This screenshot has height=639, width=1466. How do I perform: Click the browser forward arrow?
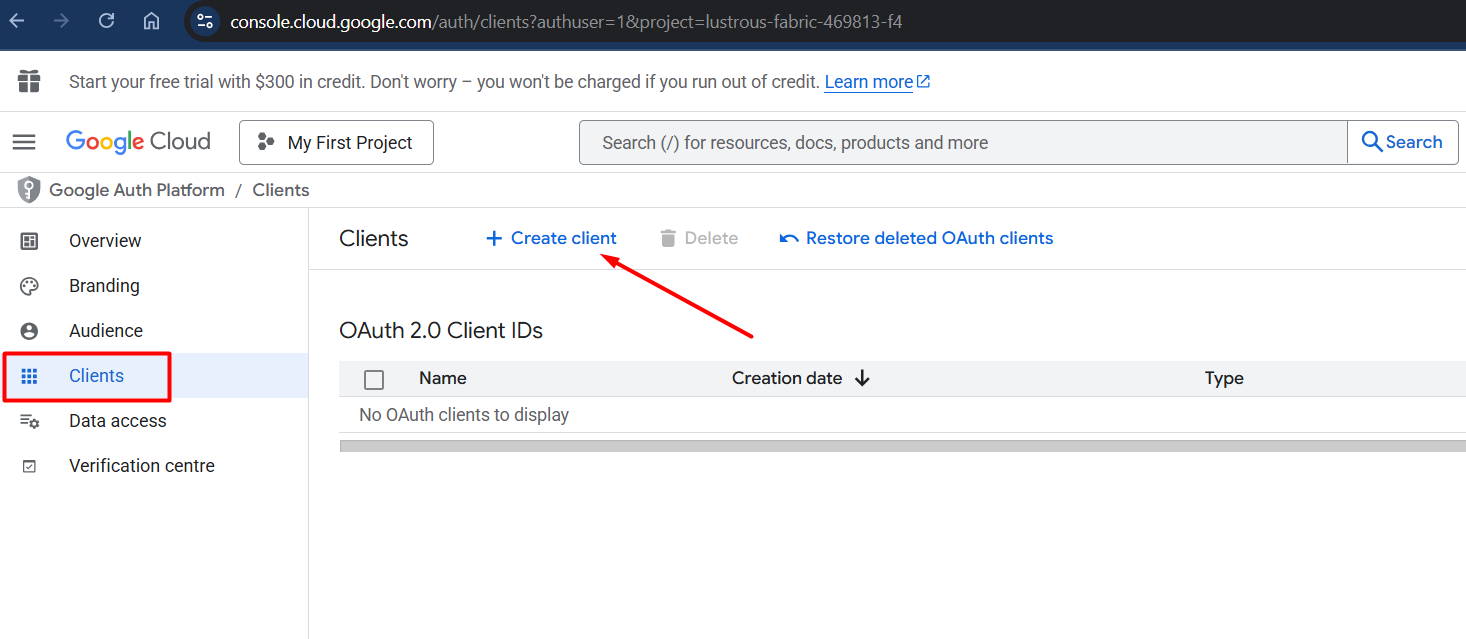62,21
